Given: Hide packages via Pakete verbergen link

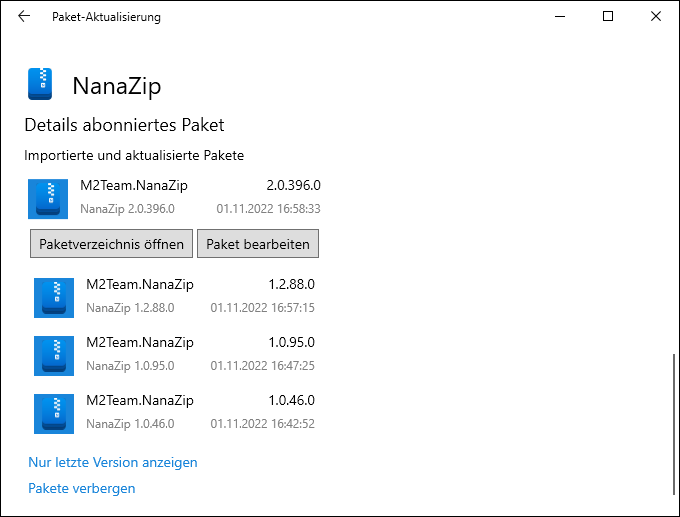Looking at the screenshot, I should [x=82, y=488].
